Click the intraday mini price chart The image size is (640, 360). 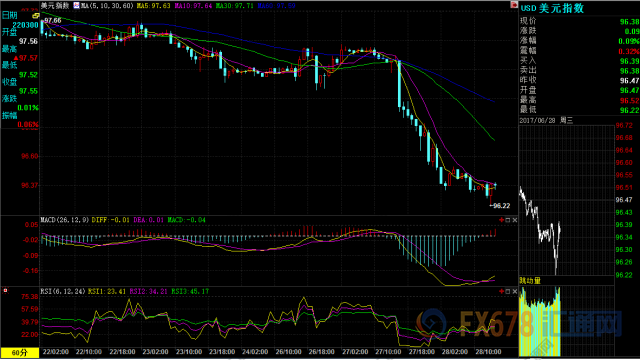tap(567, 200)
